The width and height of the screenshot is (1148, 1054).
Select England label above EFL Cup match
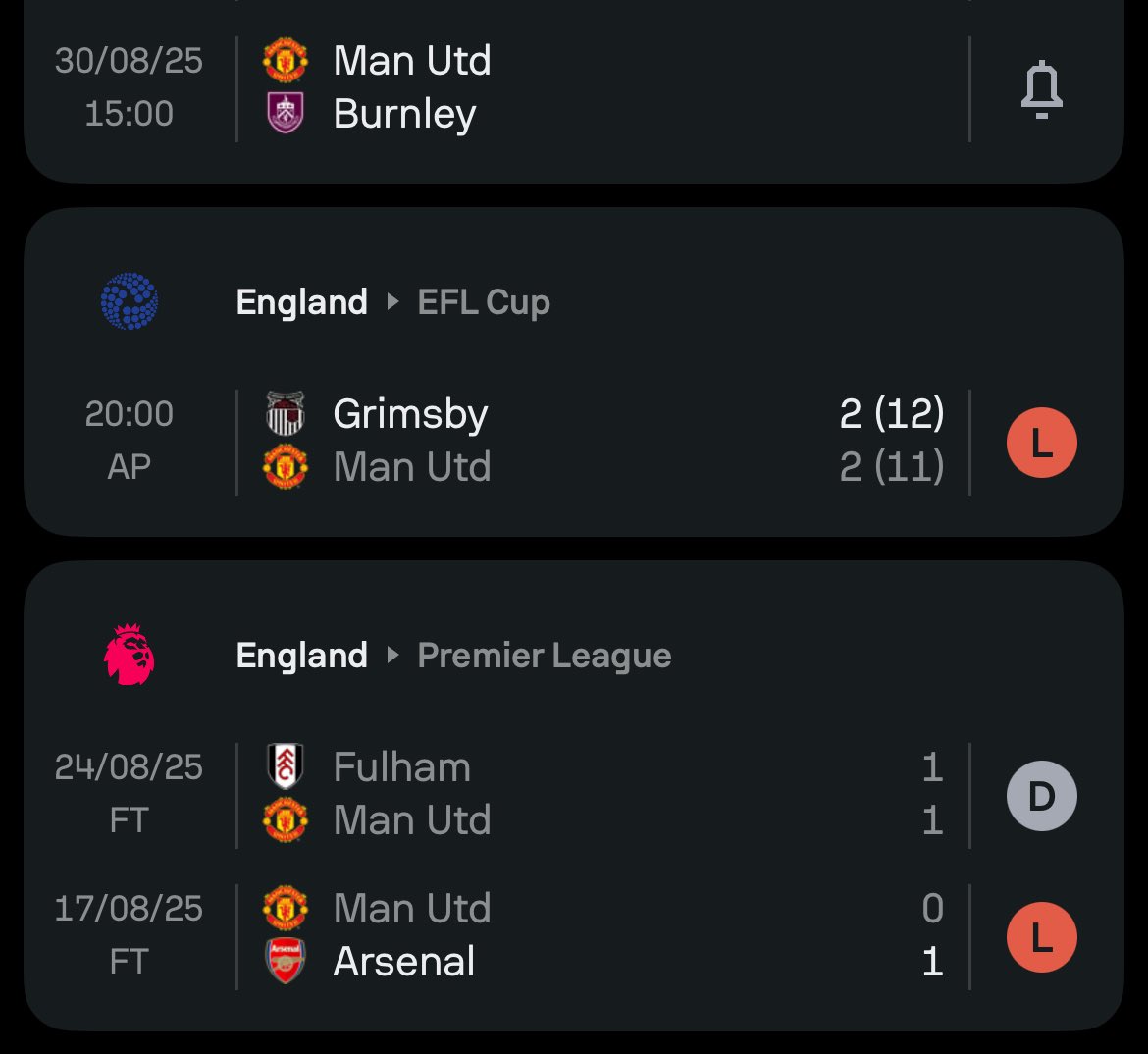(301, 303)
